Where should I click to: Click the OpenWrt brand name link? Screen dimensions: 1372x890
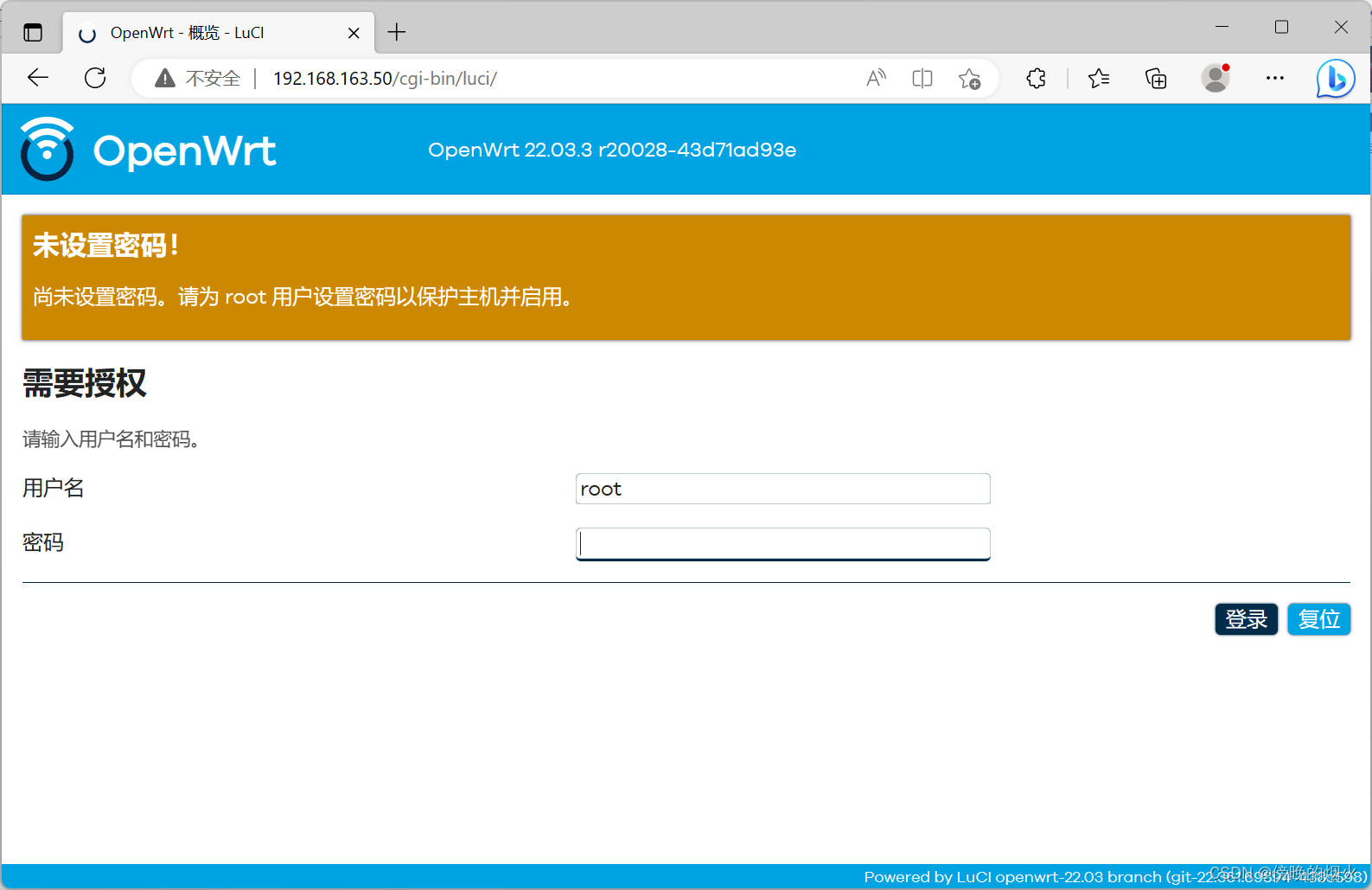point(184,150)
